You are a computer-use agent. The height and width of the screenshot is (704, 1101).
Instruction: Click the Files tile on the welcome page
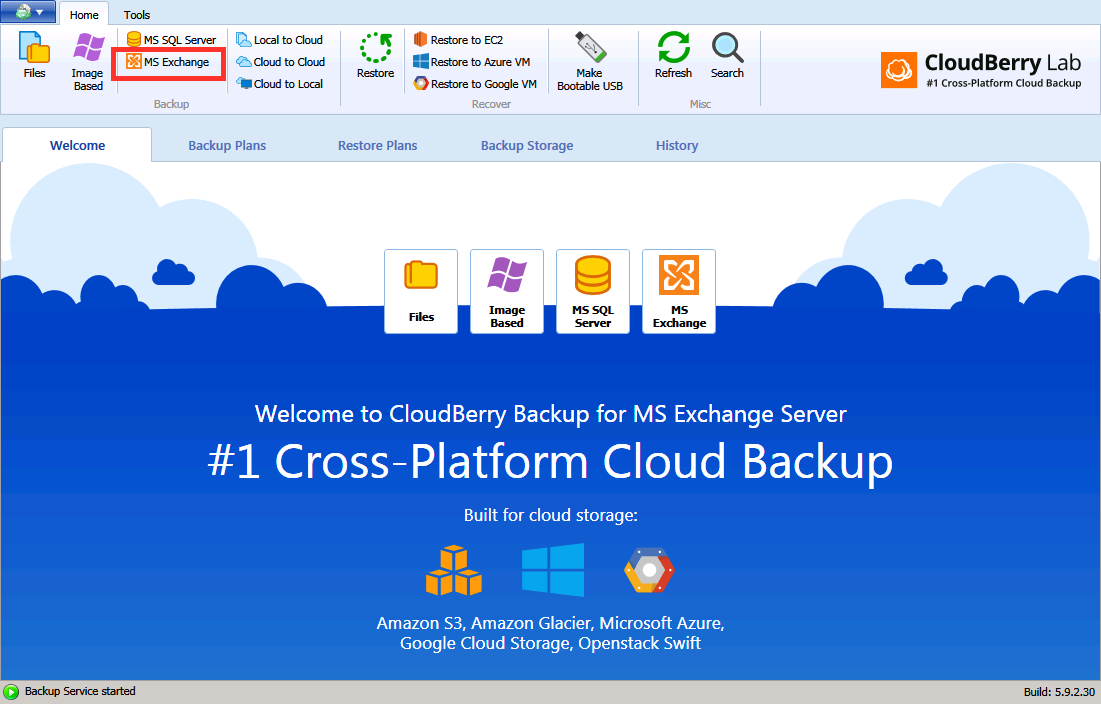coord(421,291)
